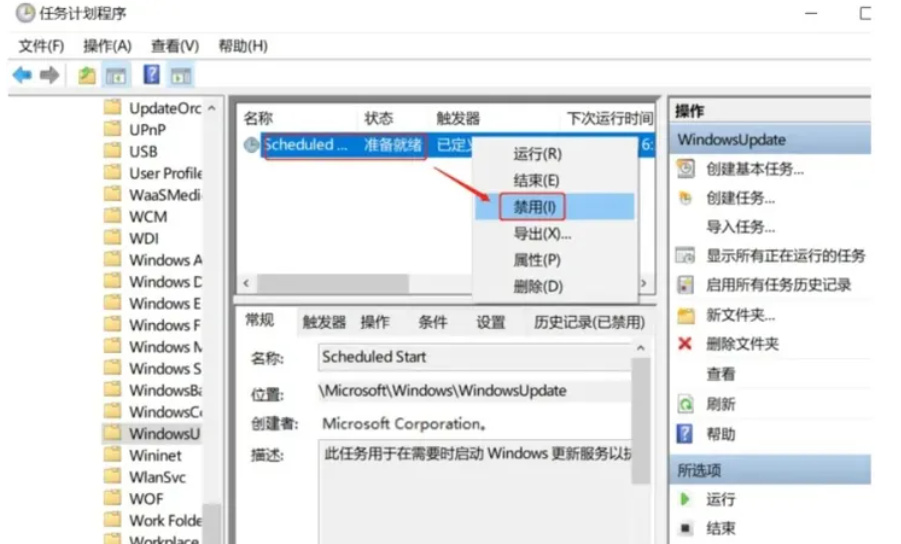Click the back arrow toolbar icon
This screenshot has width=901, height=544.
pyautogui.click(x=22, y=75)
